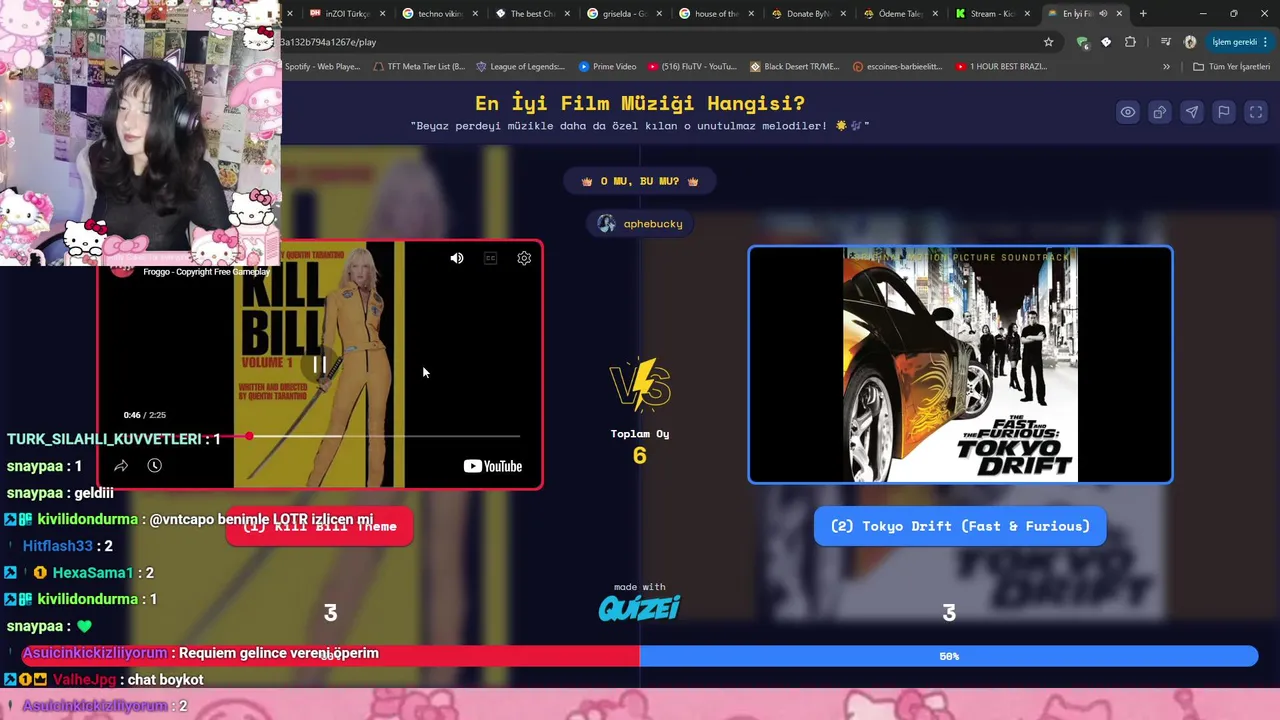The image size is (1280, 720).
Task: Expand hidden bookmarks with the double chevron
Action: 1166,67
